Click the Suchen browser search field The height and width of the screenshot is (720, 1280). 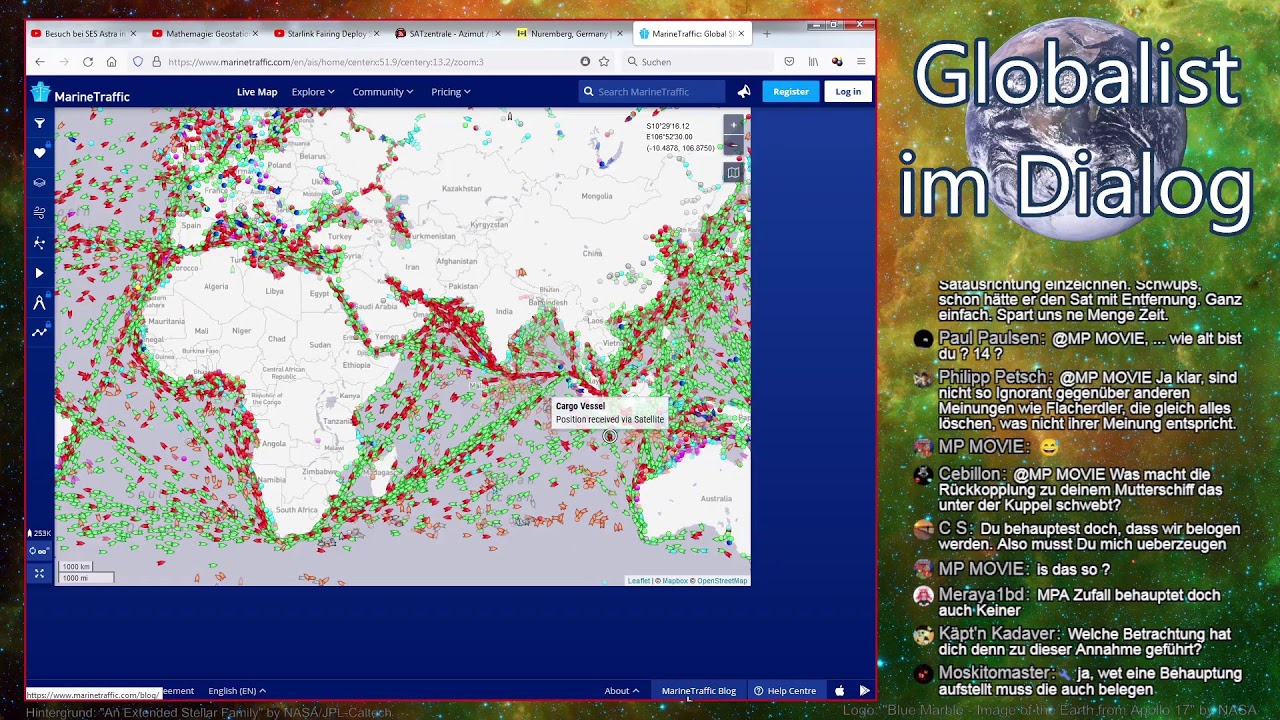(x=697, y=62)
